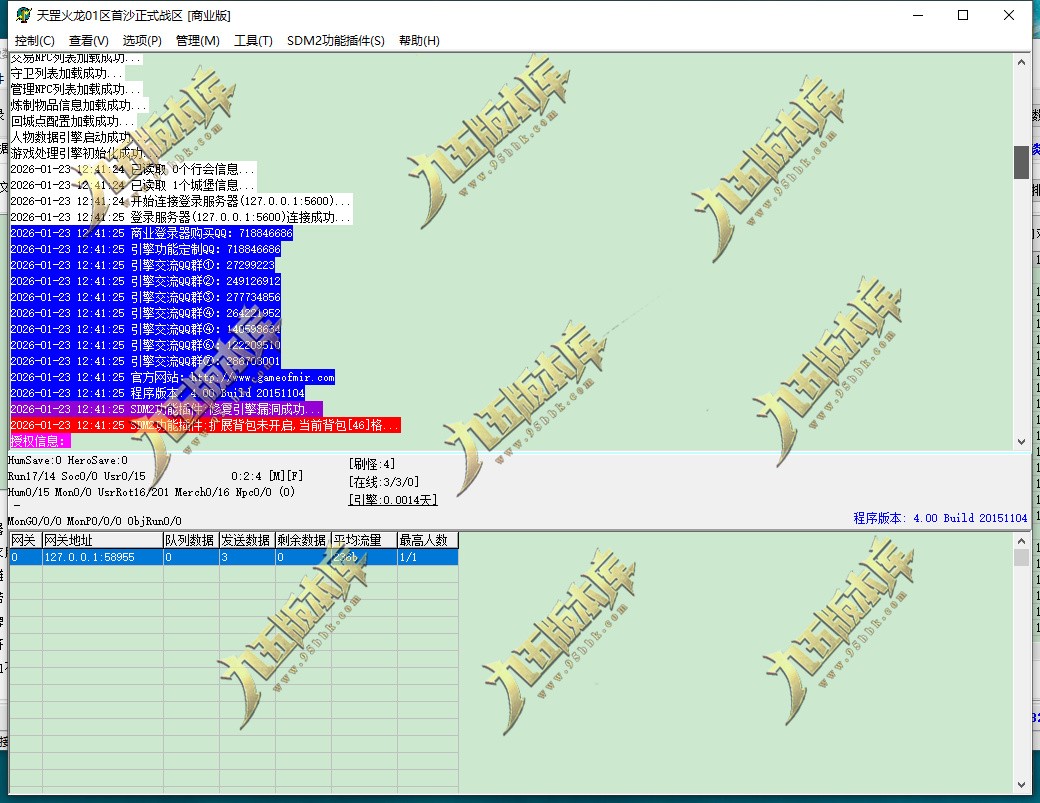Click the 在线:3/3/0 status text

point(383,482)
